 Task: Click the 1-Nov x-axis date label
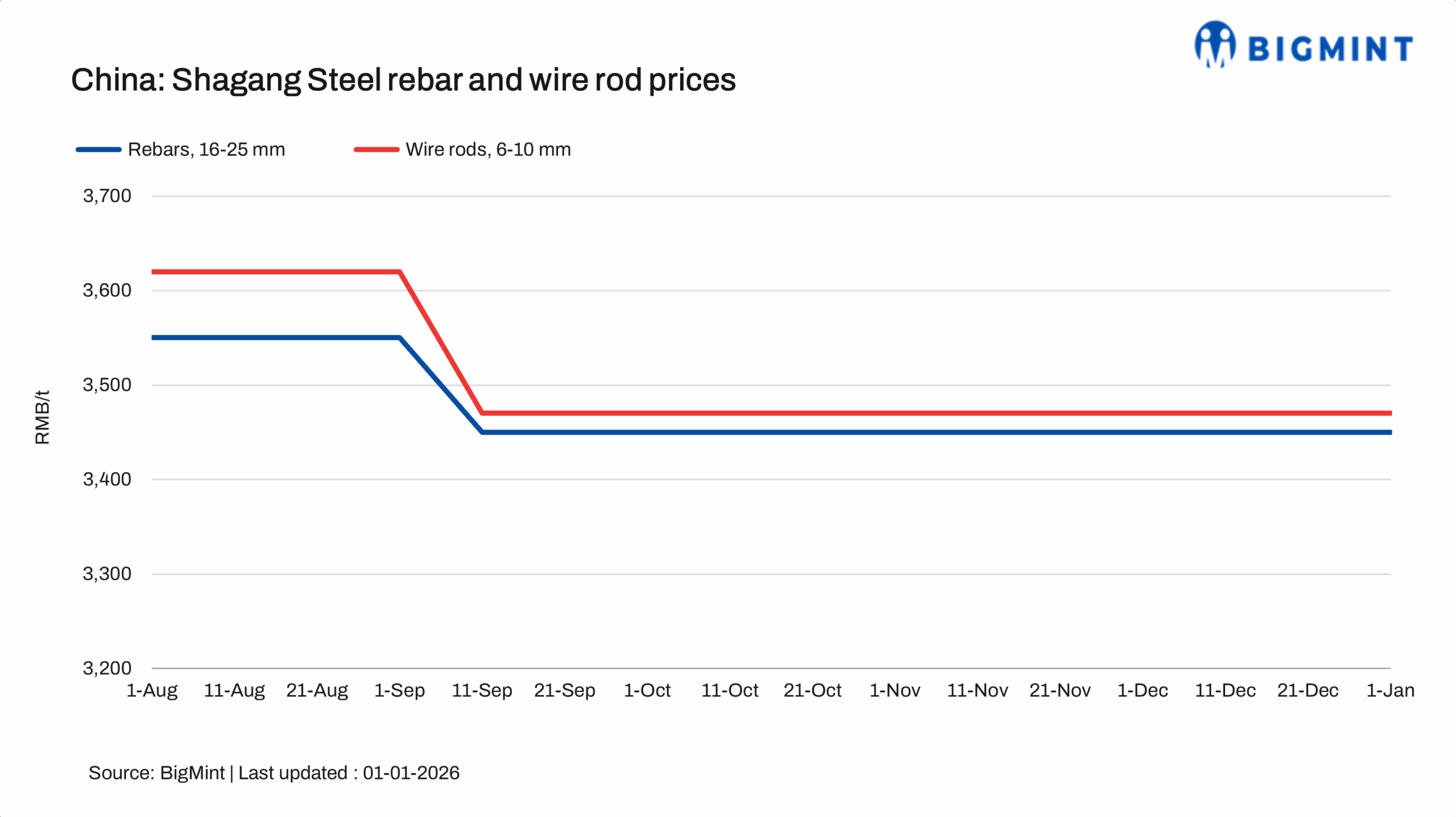tap(895, 691)
